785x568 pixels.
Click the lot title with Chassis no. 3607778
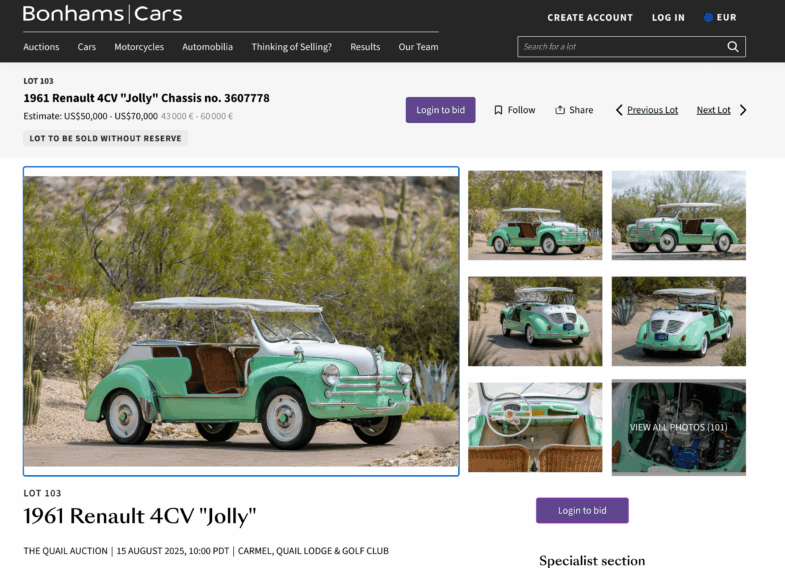coord(146,98)
